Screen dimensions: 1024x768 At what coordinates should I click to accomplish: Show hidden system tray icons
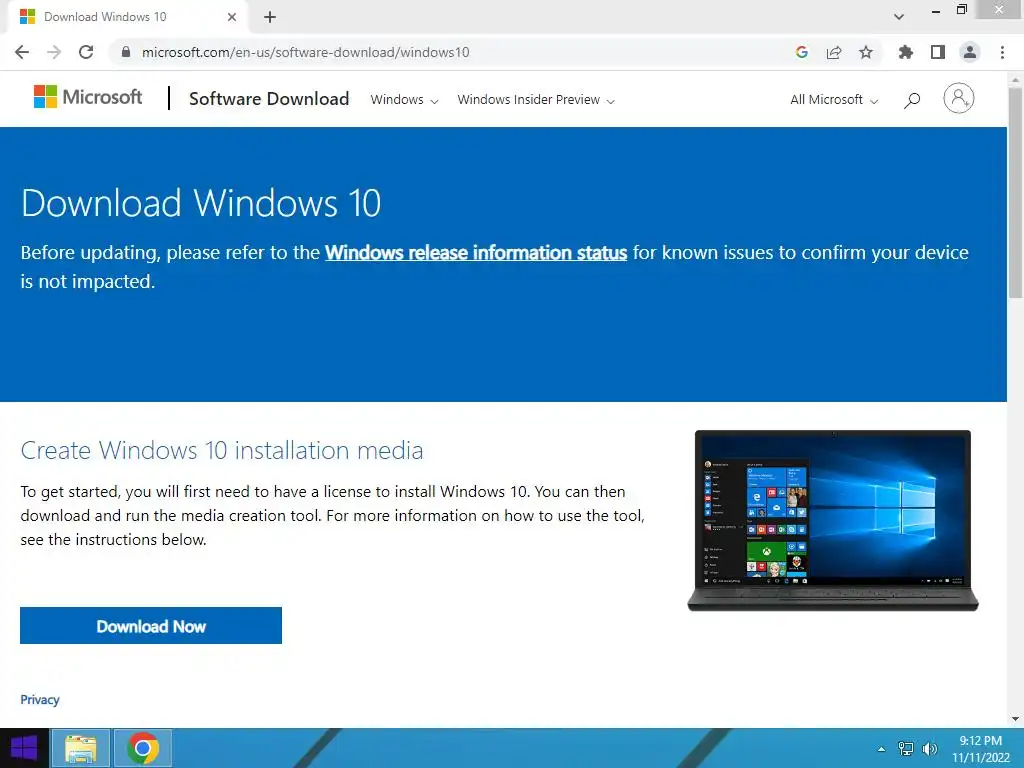882,749
